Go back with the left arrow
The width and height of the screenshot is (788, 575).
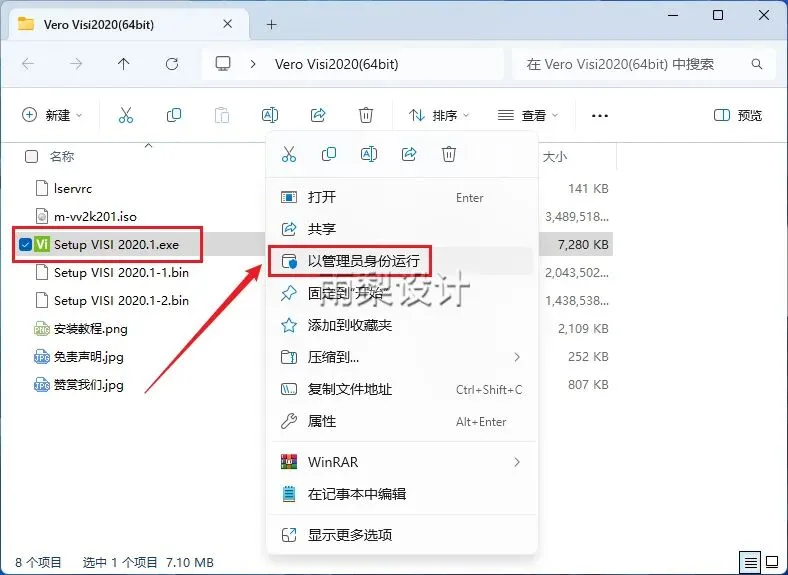click(28, 64)
